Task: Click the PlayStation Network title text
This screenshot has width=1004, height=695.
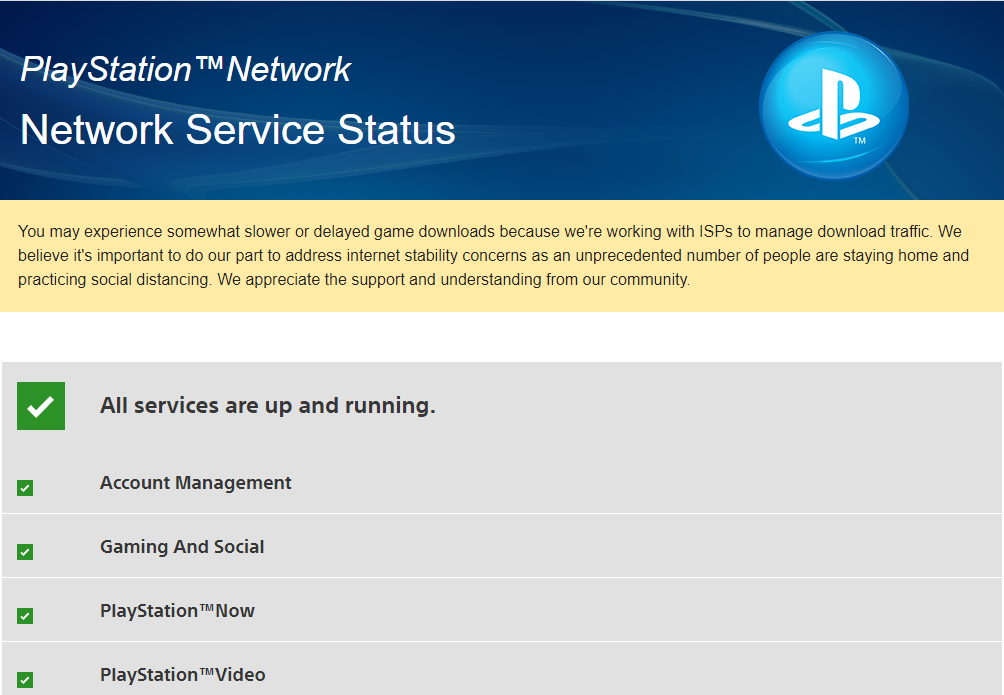Action: point(186,69)
